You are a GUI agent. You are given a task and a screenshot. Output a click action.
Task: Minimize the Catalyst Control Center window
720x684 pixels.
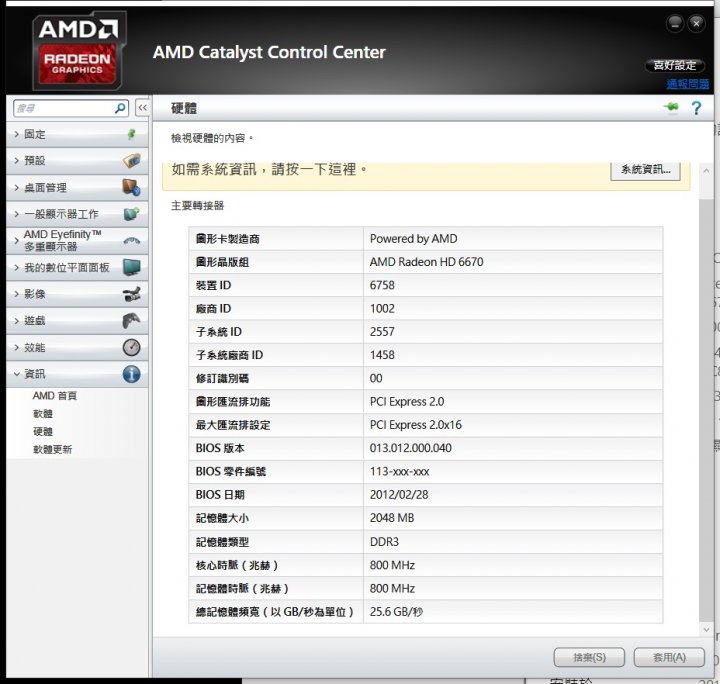tap(675, 23)
